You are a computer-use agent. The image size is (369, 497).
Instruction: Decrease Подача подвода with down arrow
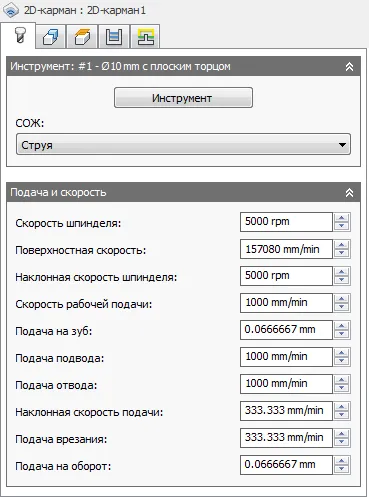(x=342, y=361)
